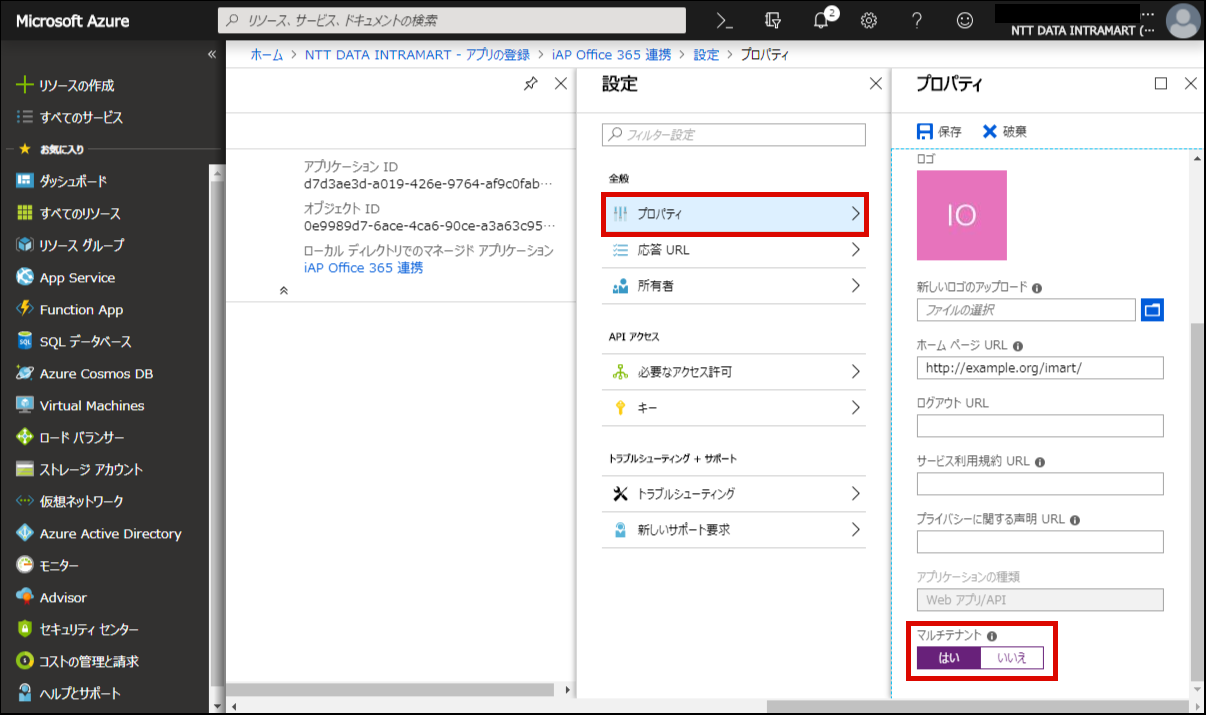Open the directory and subscription filter
The image size is (1206, 715).
[772, 20]
